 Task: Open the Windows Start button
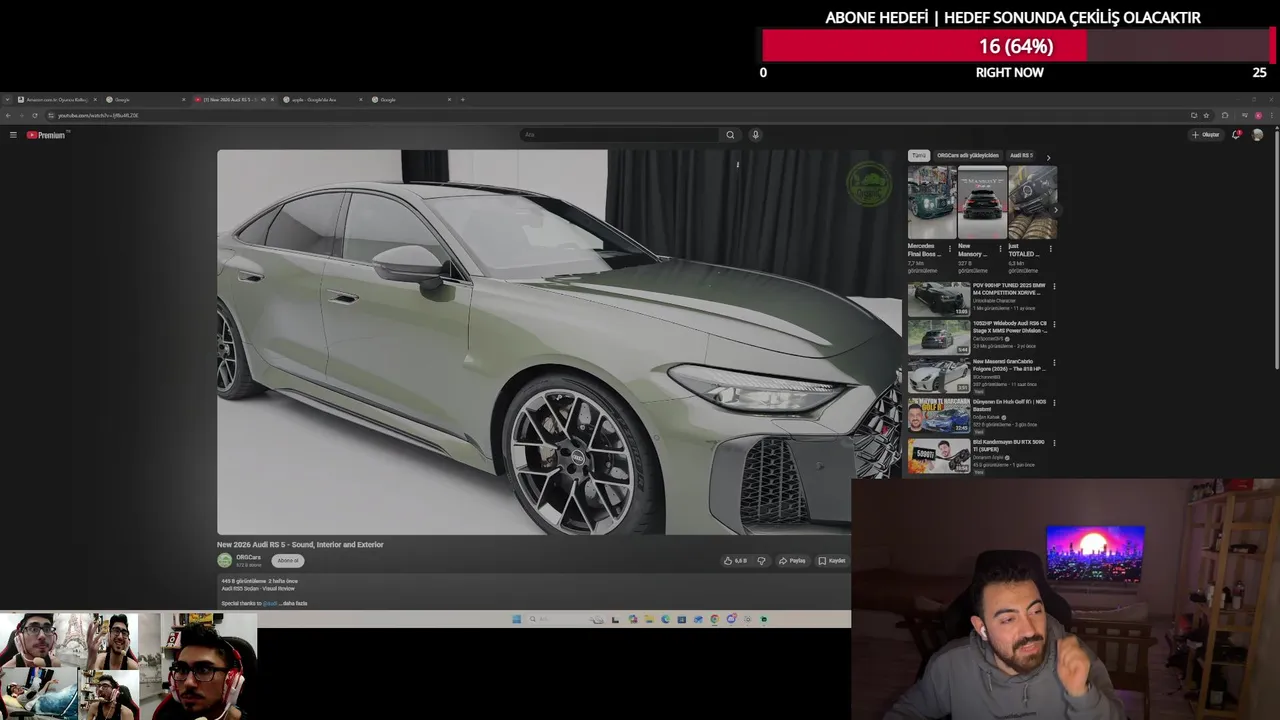click(517, 619)
